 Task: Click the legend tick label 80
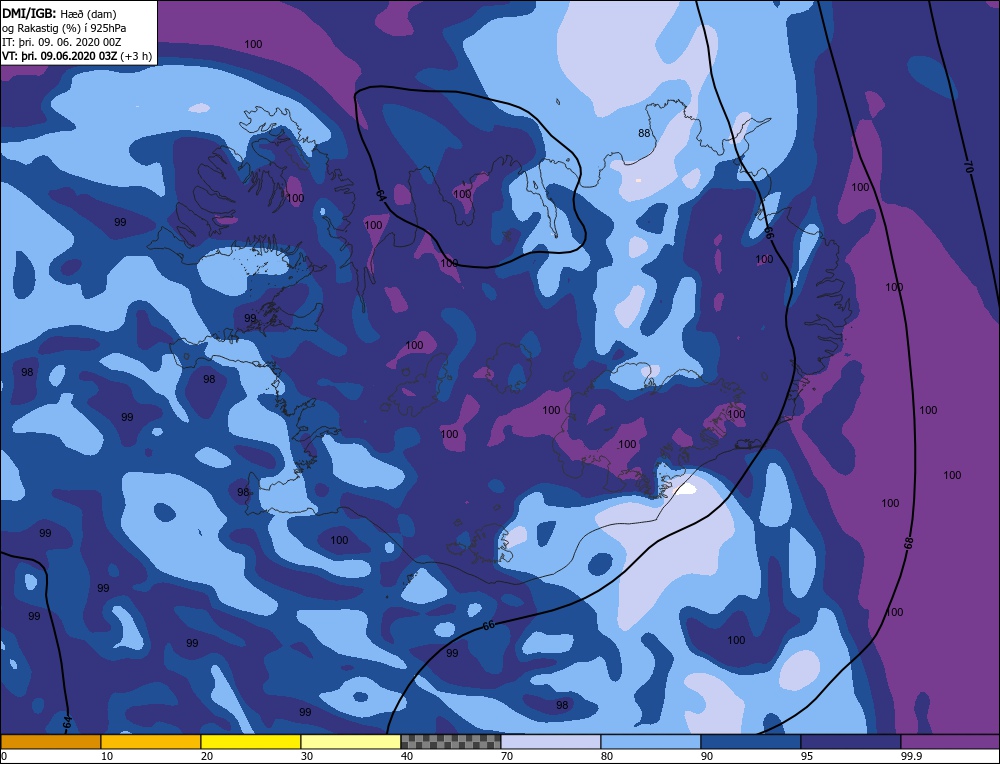tap(607, 756)
